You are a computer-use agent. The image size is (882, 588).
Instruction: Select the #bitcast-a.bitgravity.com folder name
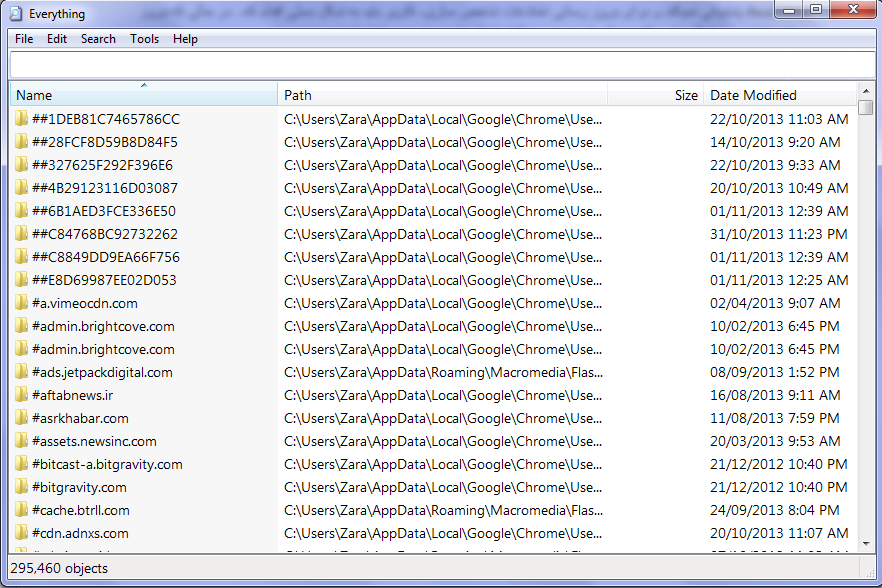107,465
